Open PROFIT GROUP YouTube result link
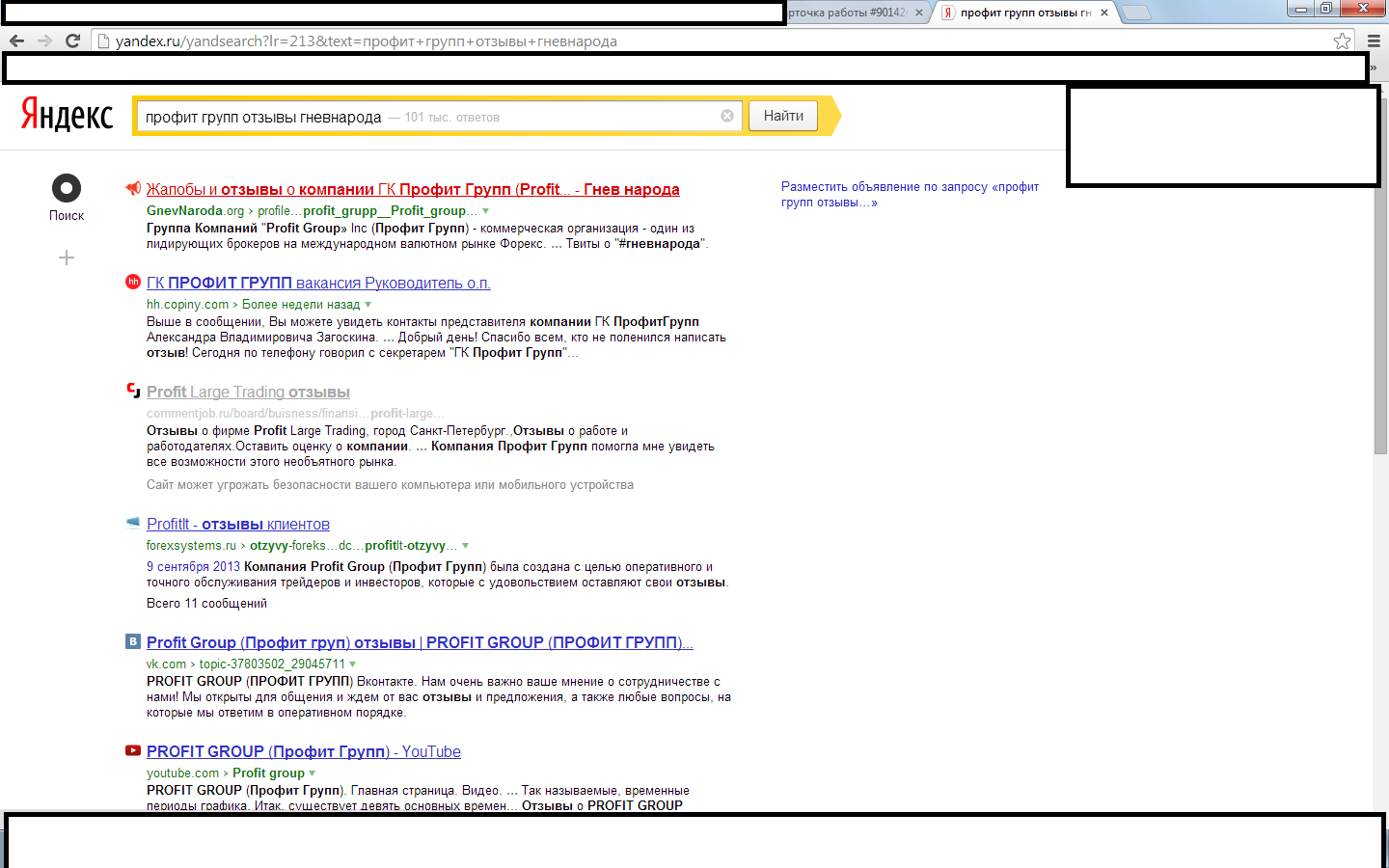 click(x=304, y=751)
